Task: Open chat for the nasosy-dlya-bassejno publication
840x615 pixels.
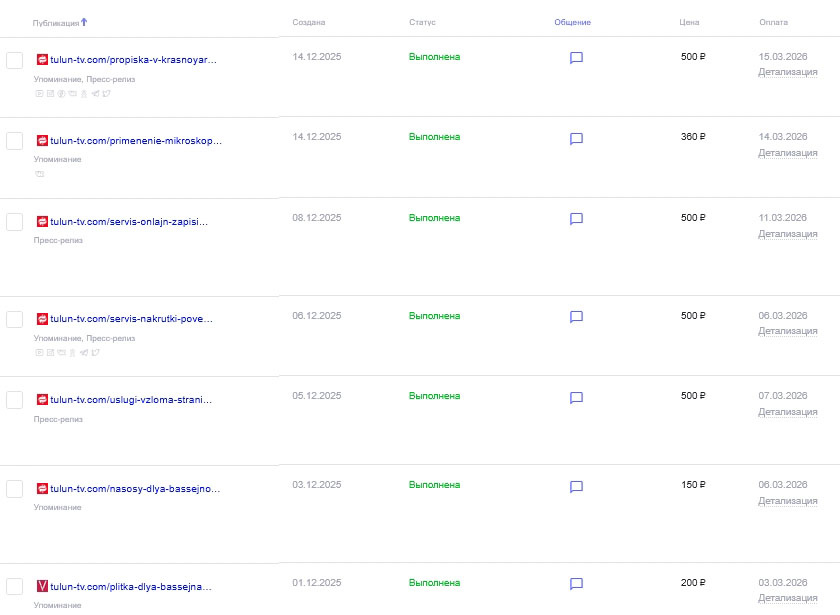Action: pos(576,487)
